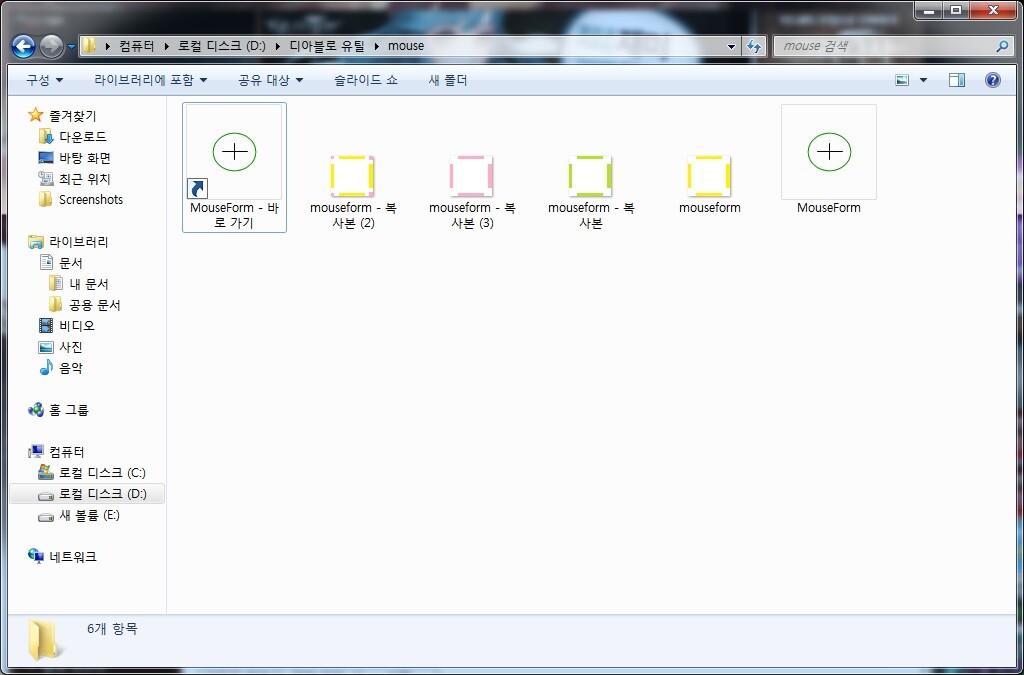This screenshot has height=675, width=1024.
Task: Select 즐겨찾기 in the navigation pane
Action: (x=62, y=116)
